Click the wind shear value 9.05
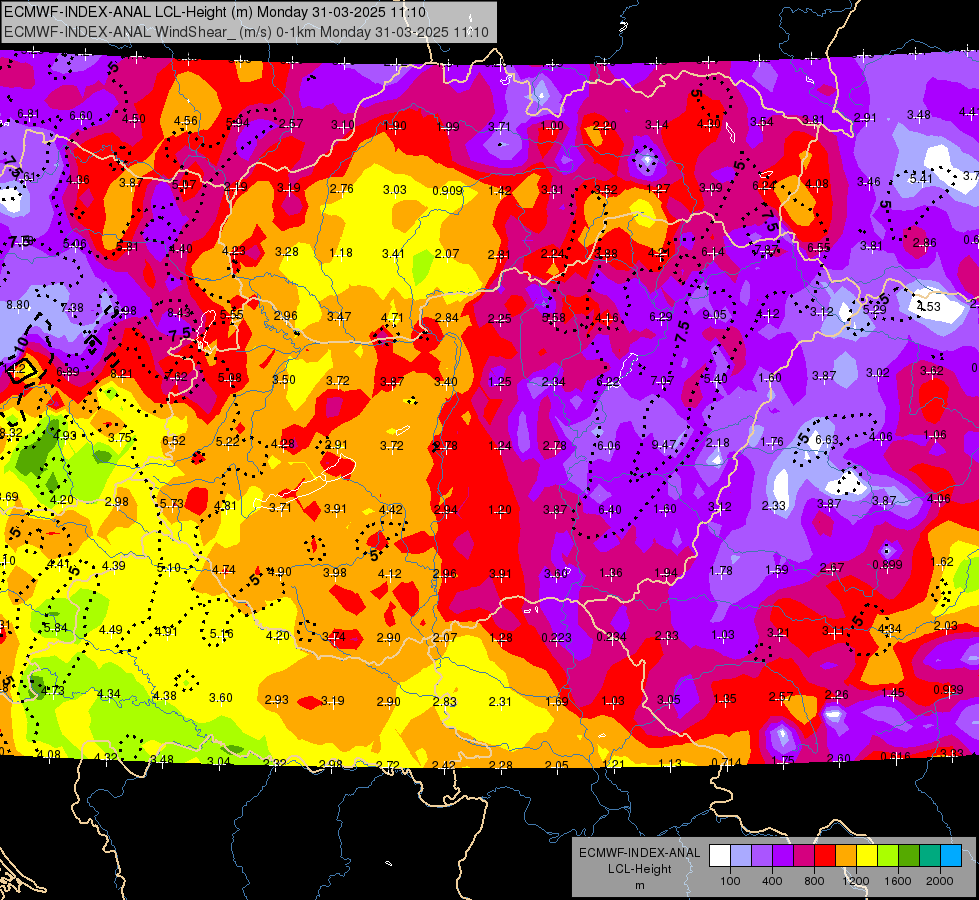The image size is (979, 900). point(714,314)
